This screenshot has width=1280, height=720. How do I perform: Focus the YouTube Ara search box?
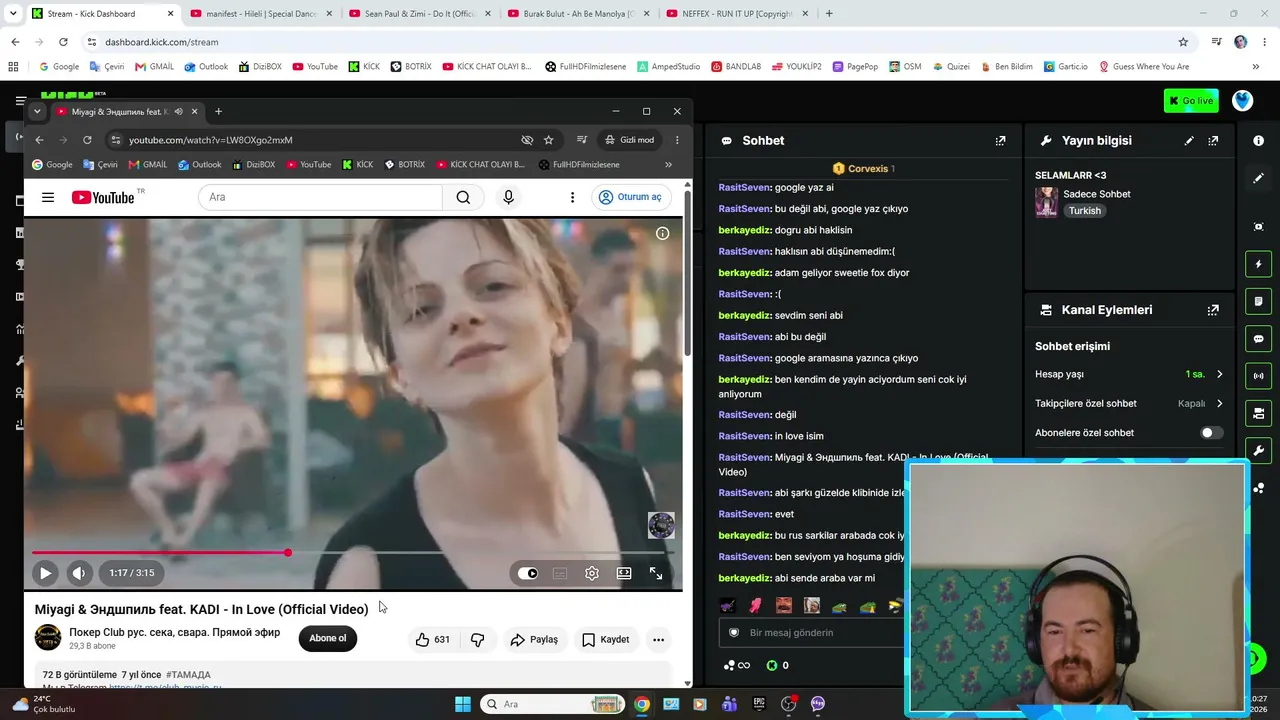[320, 197]
